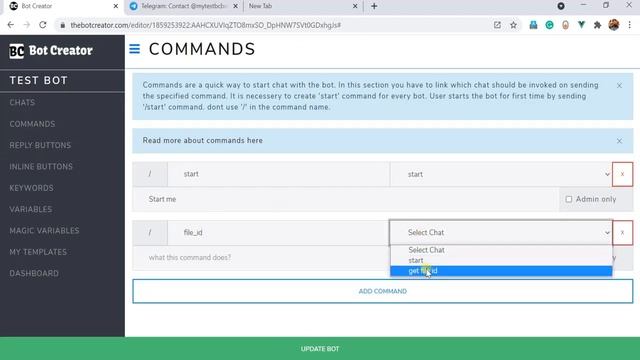Choose 'start' option in the dropdown list
640x360 pixels.
(501, 260)
